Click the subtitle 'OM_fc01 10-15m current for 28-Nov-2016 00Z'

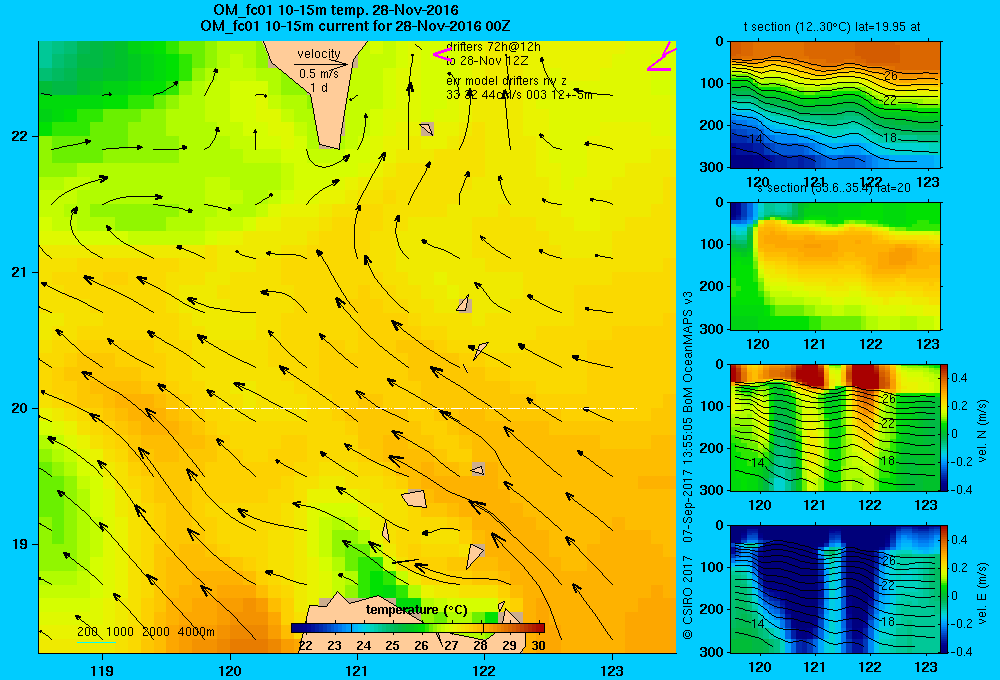pos(355,26)
